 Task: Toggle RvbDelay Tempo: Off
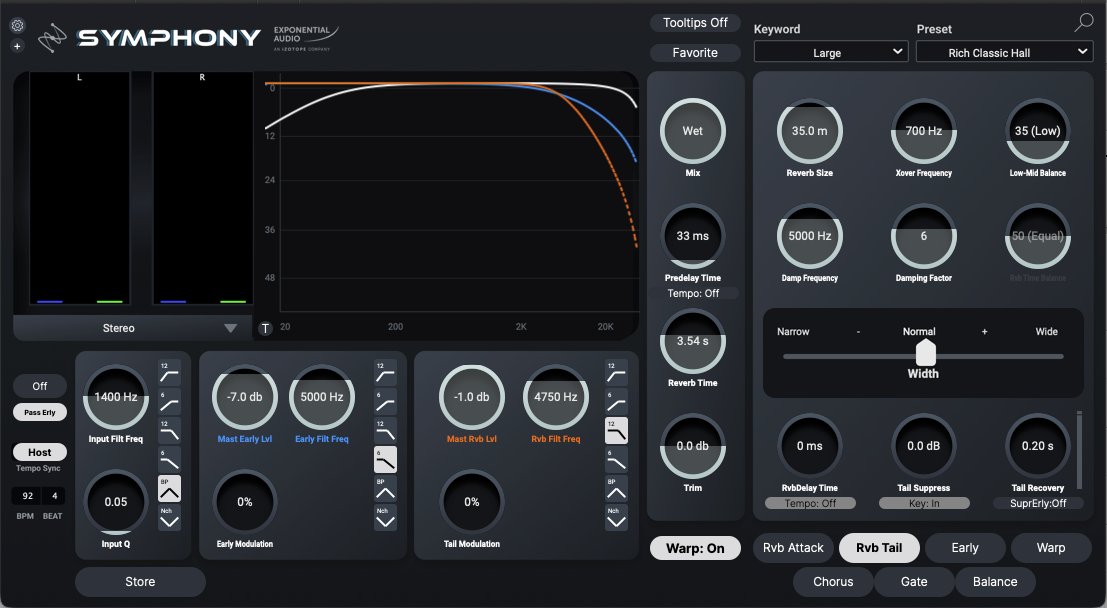810,503
